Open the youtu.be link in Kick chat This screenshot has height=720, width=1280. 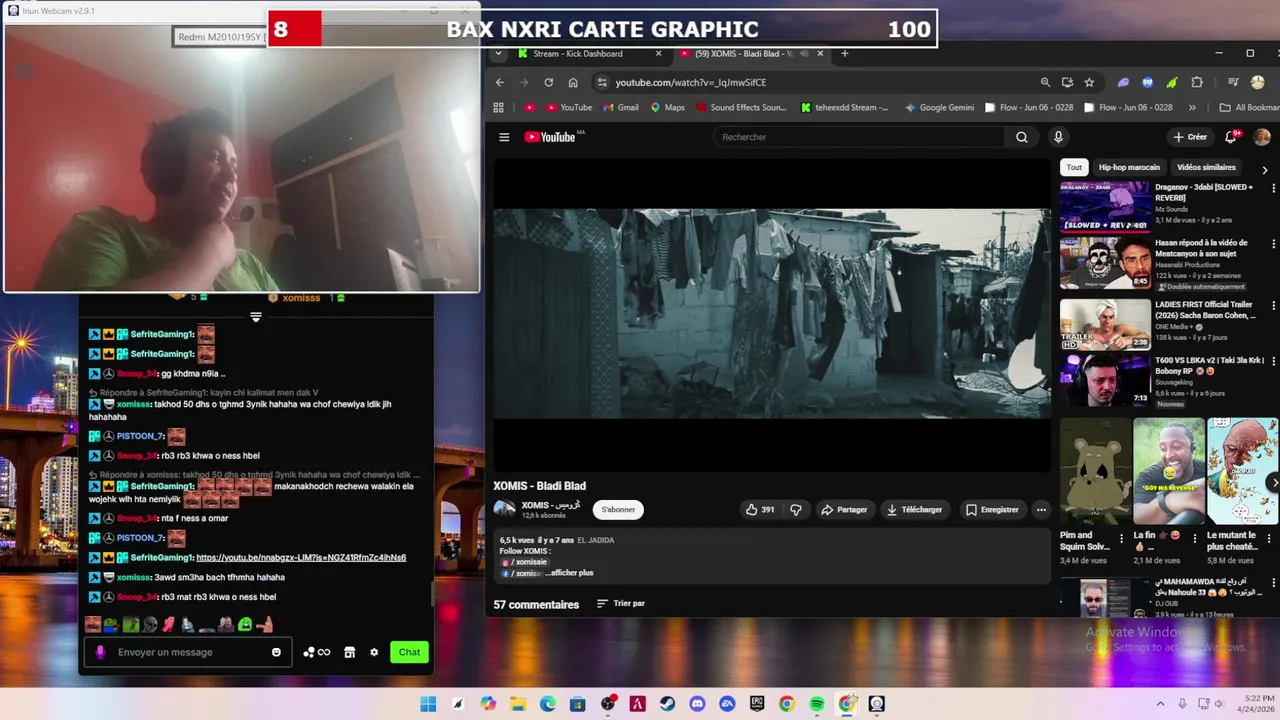click(x=301, y=557)
